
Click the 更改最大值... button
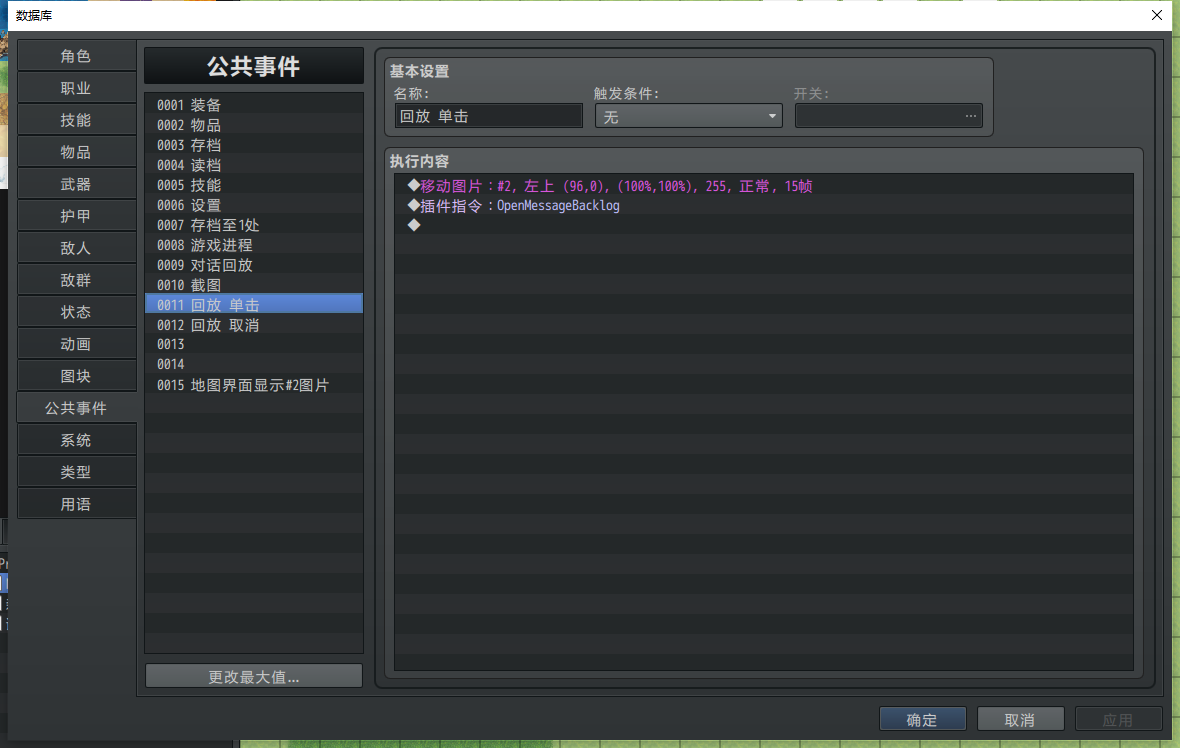click(254, 677)
